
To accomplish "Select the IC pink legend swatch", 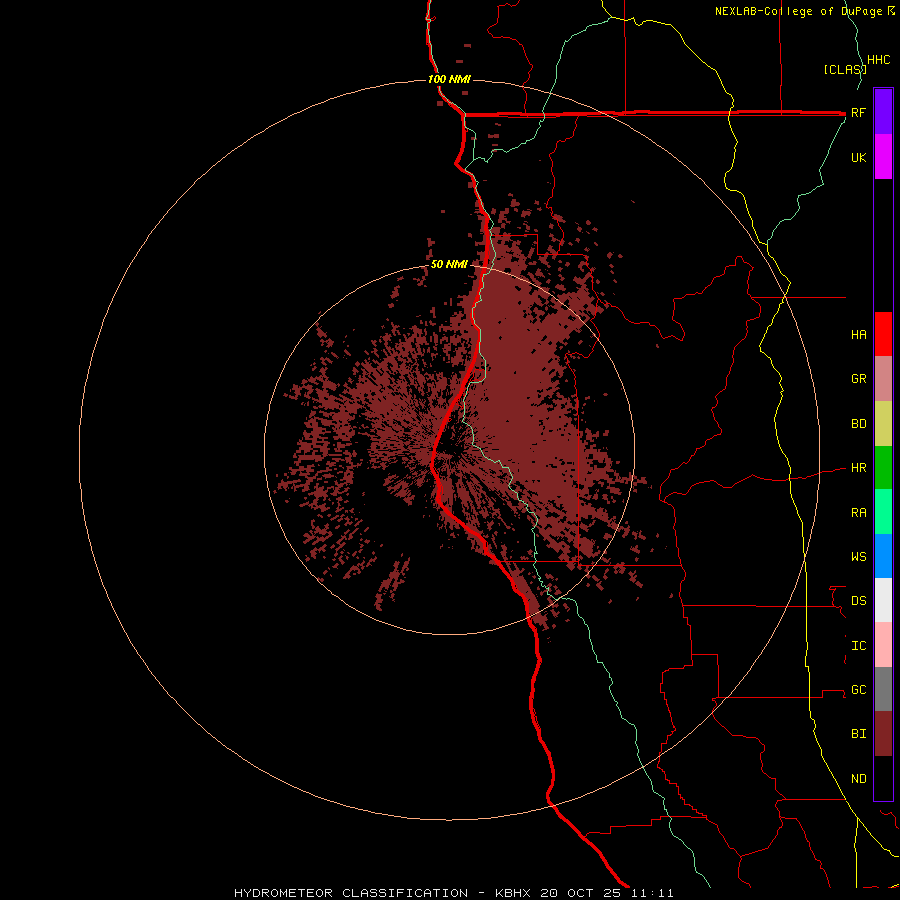I will pos(883,645).
